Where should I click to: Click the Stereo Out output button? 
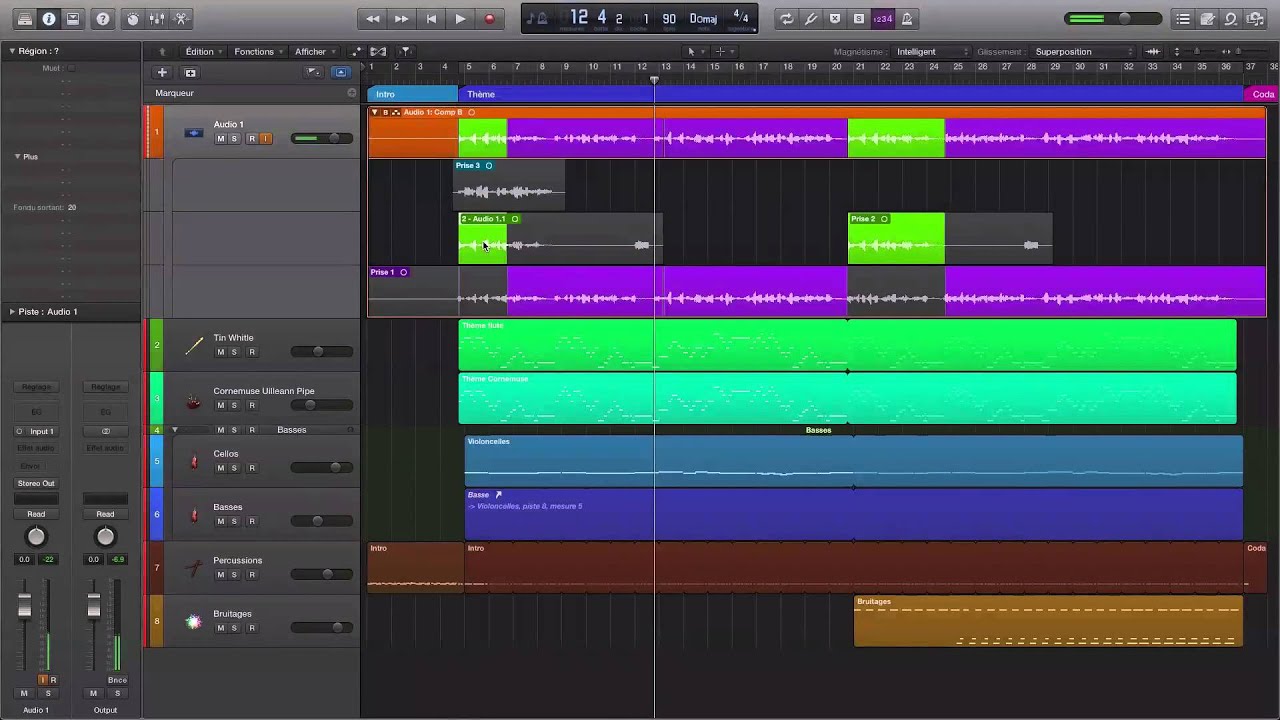tap(36, 483)
